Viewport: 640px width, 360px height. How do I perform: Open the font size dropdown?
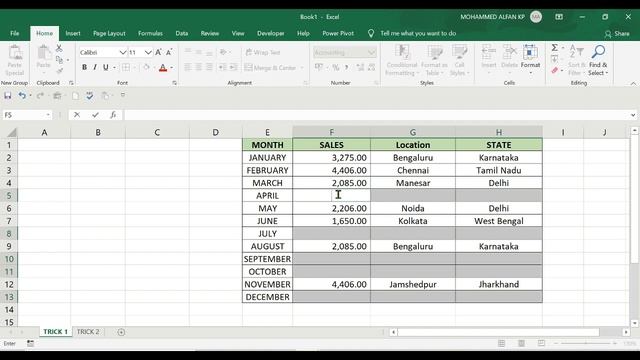click(x=148, y=52)
